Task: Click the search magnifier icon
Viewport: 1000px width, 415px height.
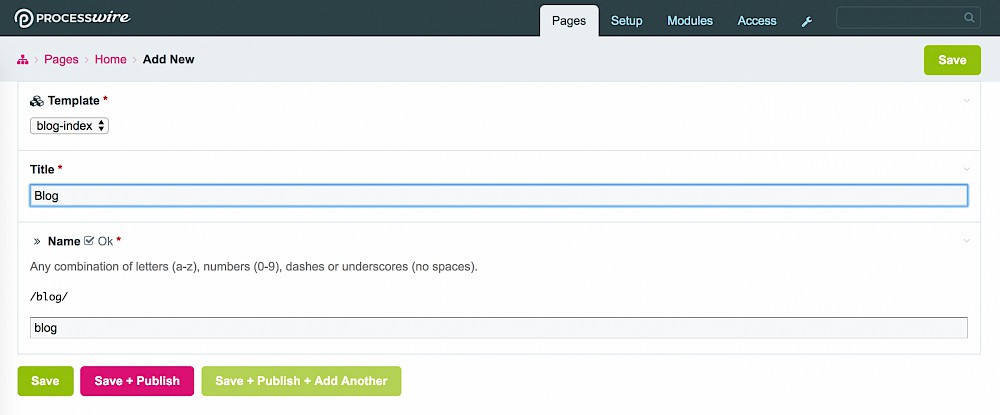Action: [969, 17]
